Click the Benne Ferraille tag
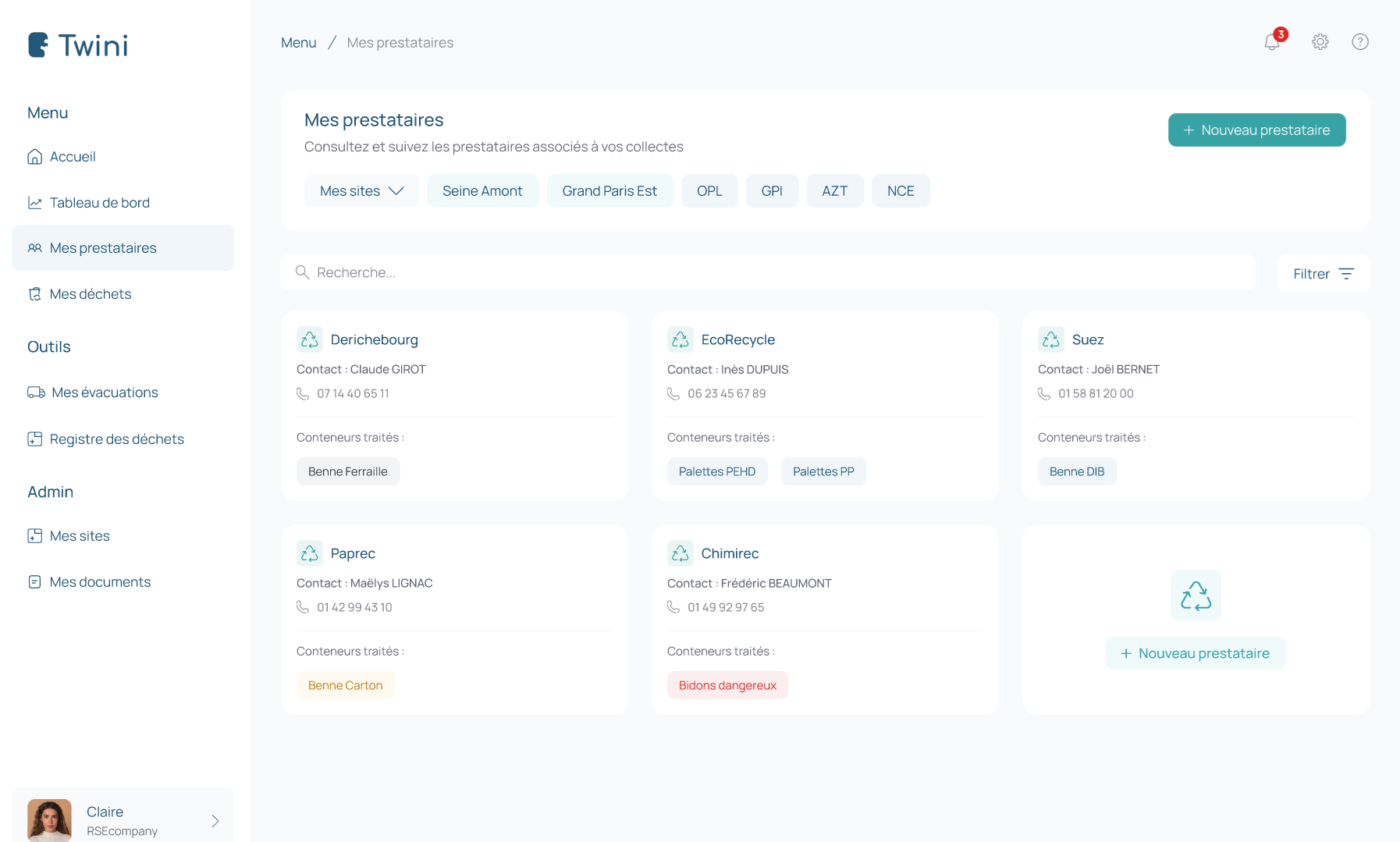This screenshot has width=1400, height=842. (348, 471)
